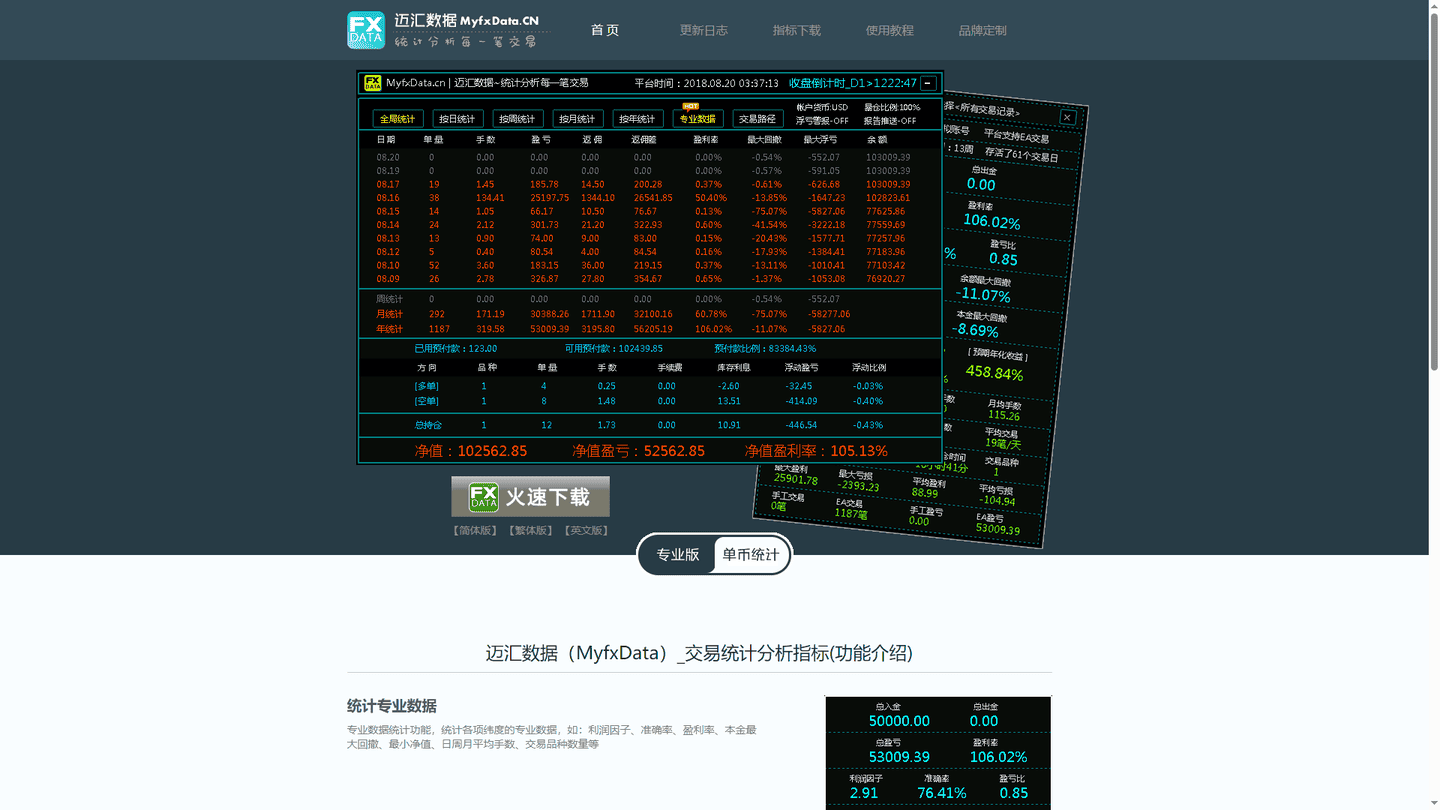Click the 帐户货币:USD label
Image resolution: width=1440 pixels, height=810 pixels.
(822, 107)
